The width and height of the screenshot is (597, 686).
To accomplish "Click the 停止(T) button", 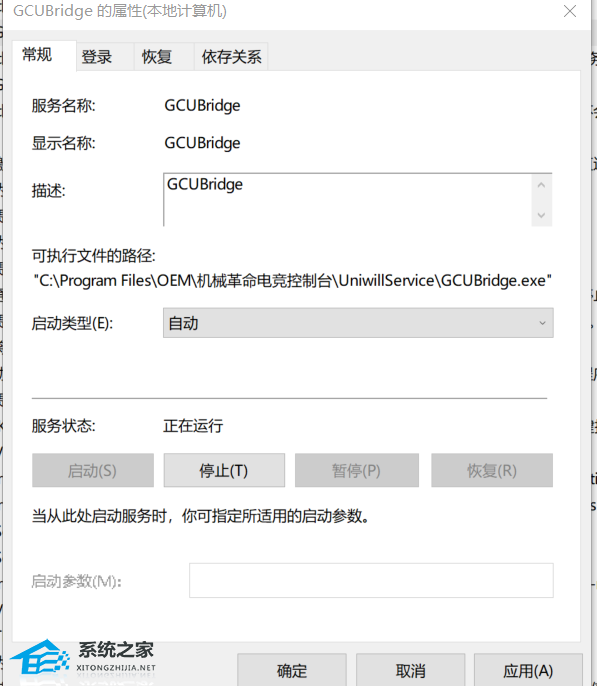I will click(224, 470).
